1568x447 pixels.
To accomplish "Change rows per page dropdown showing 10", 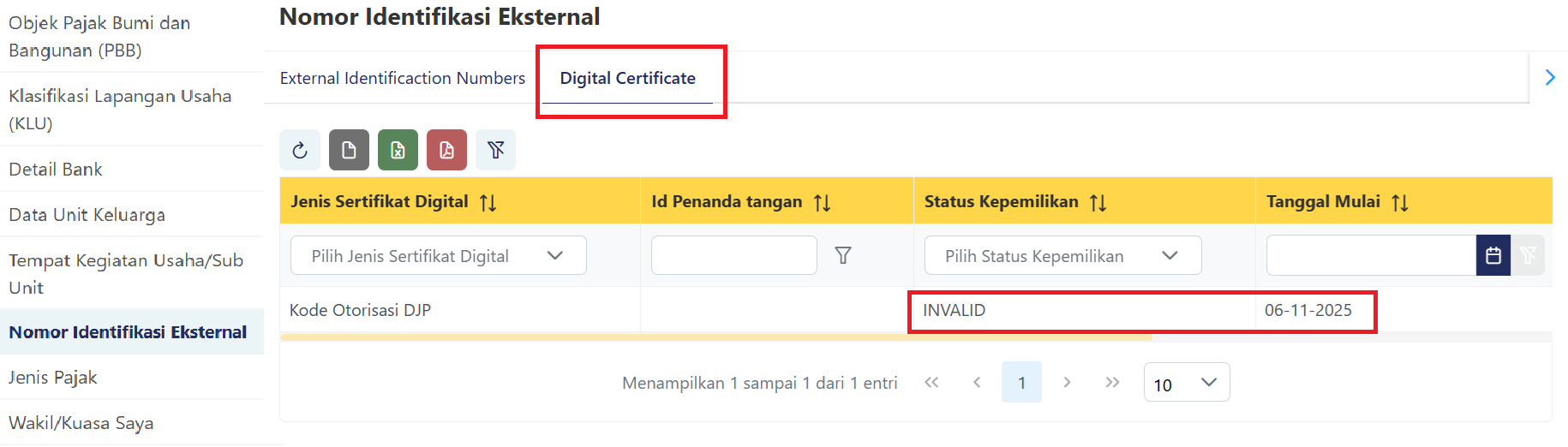I will click(x=1186, y=383).
